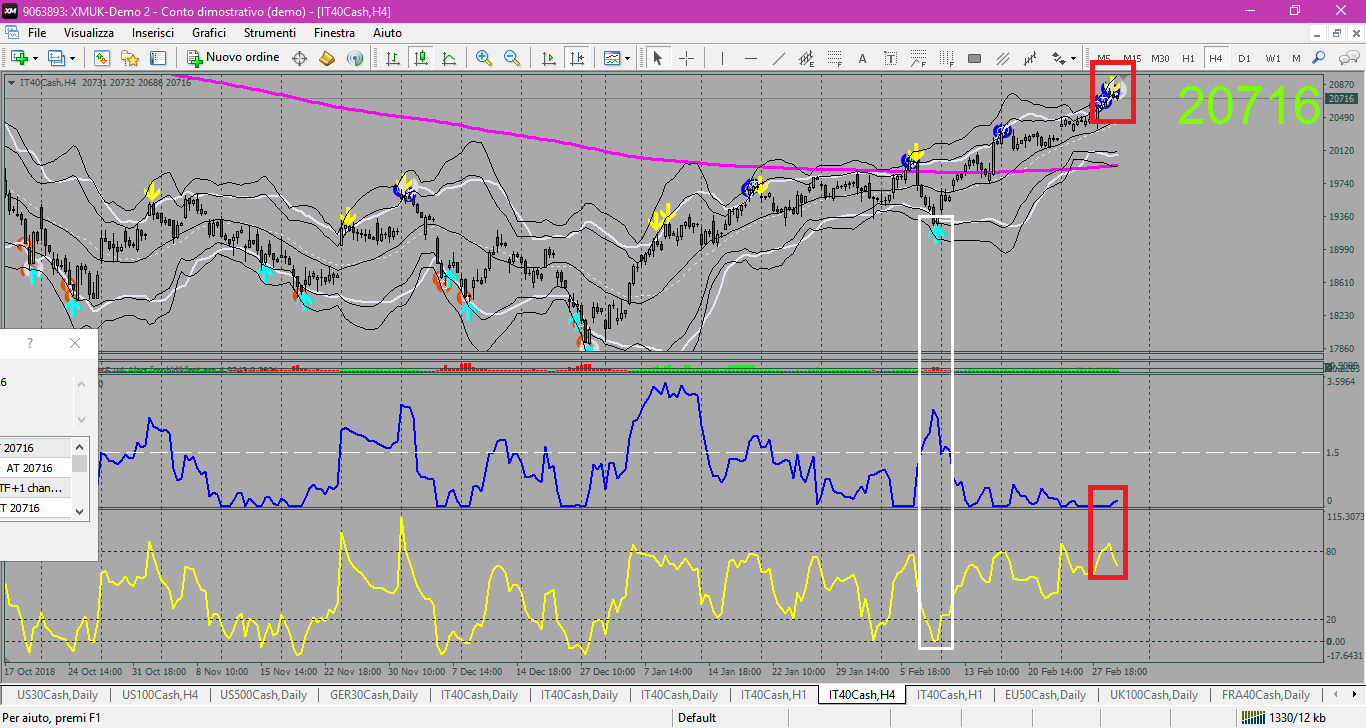1366x728 pixels.
Task: Click the Nuovo ordine button
Action: click(x=233, y=58)
